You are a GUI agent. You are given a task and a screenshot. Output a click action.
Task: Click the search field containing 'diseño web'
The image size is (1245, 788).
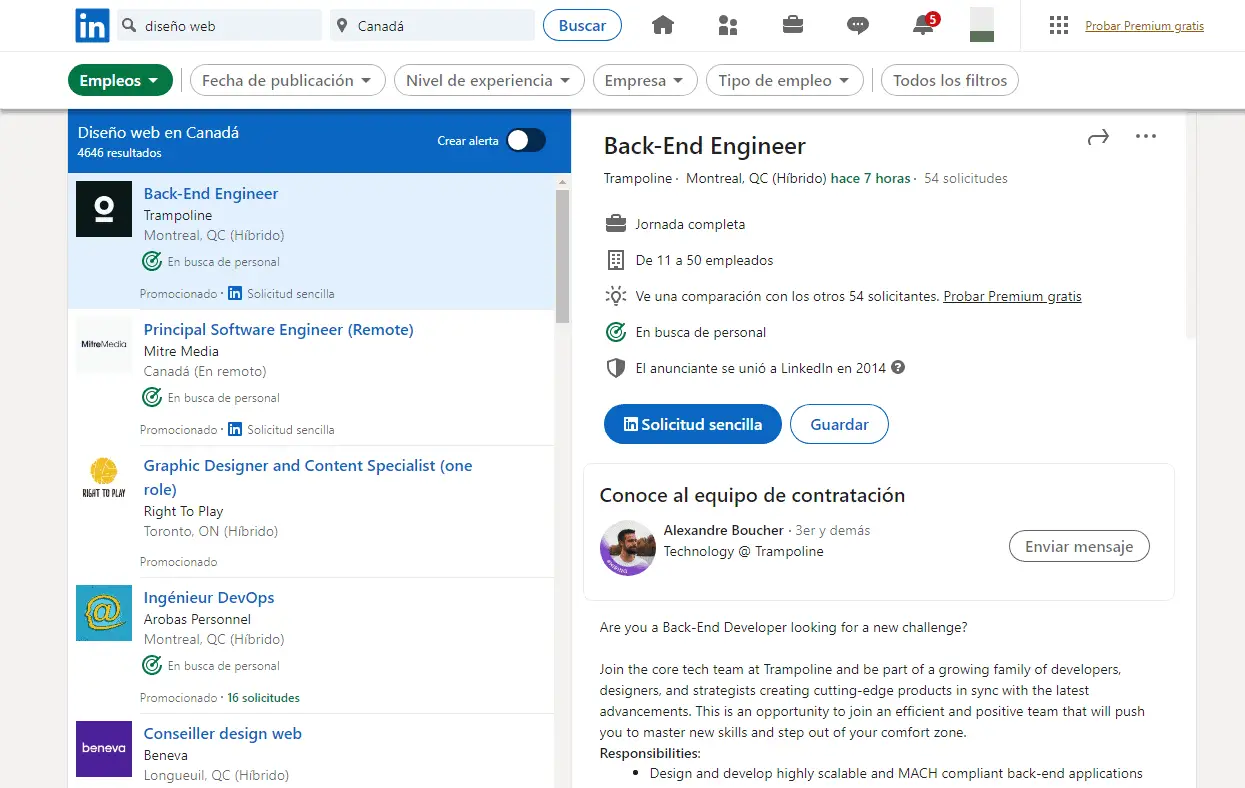(x=219, y=26)
